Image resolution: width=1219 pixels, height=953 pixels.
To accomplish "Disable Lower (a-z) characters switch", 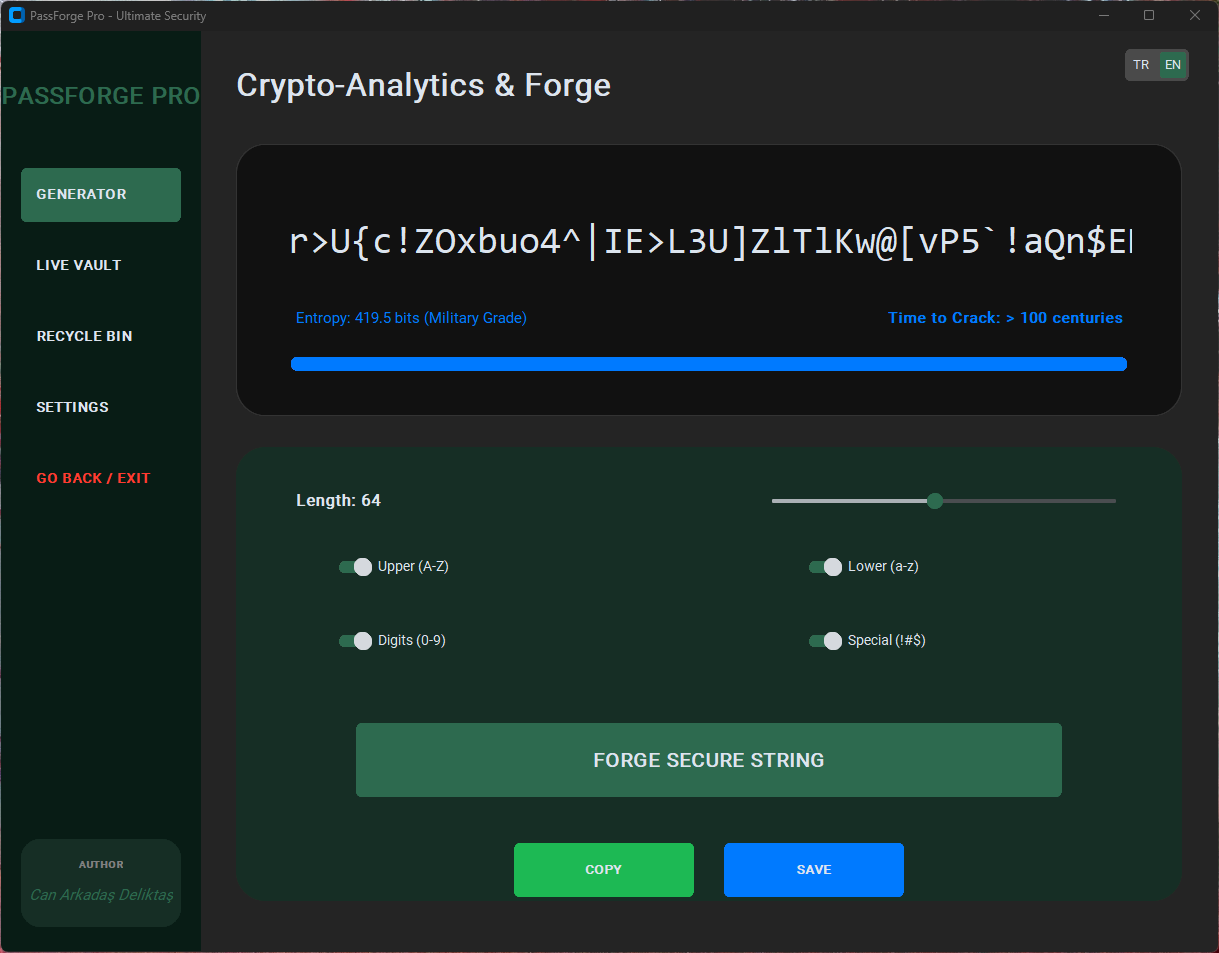I will click(825, 567).
